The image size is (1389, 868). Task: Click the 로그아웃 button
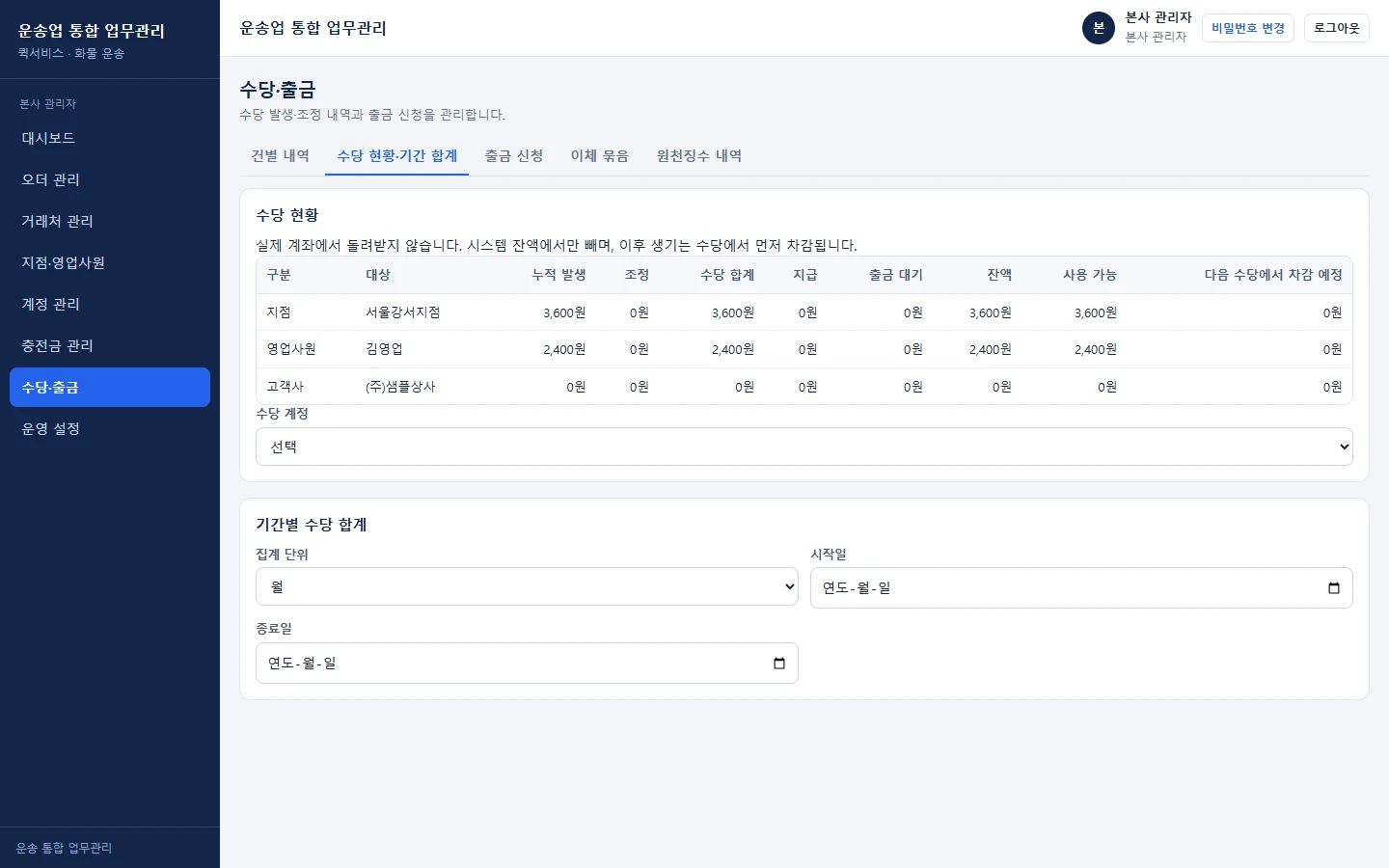[1337, 28]
